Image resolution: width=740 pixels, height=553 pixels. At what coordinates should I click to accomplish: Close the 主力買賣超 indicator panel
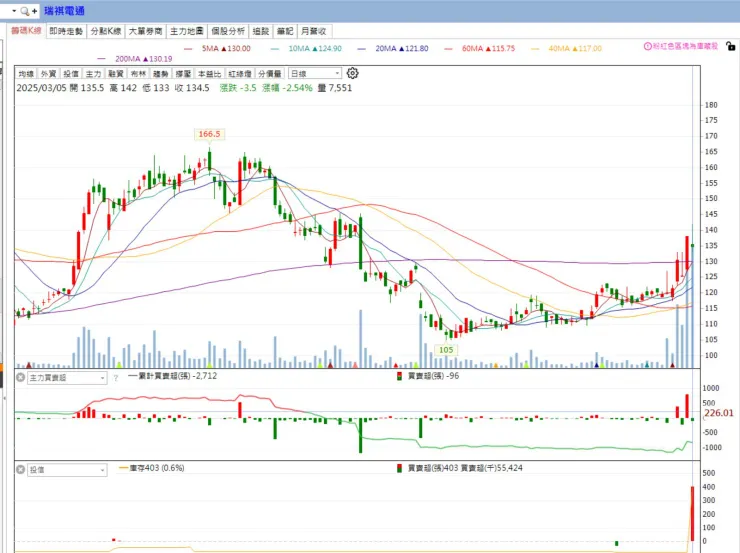point(21,377)
